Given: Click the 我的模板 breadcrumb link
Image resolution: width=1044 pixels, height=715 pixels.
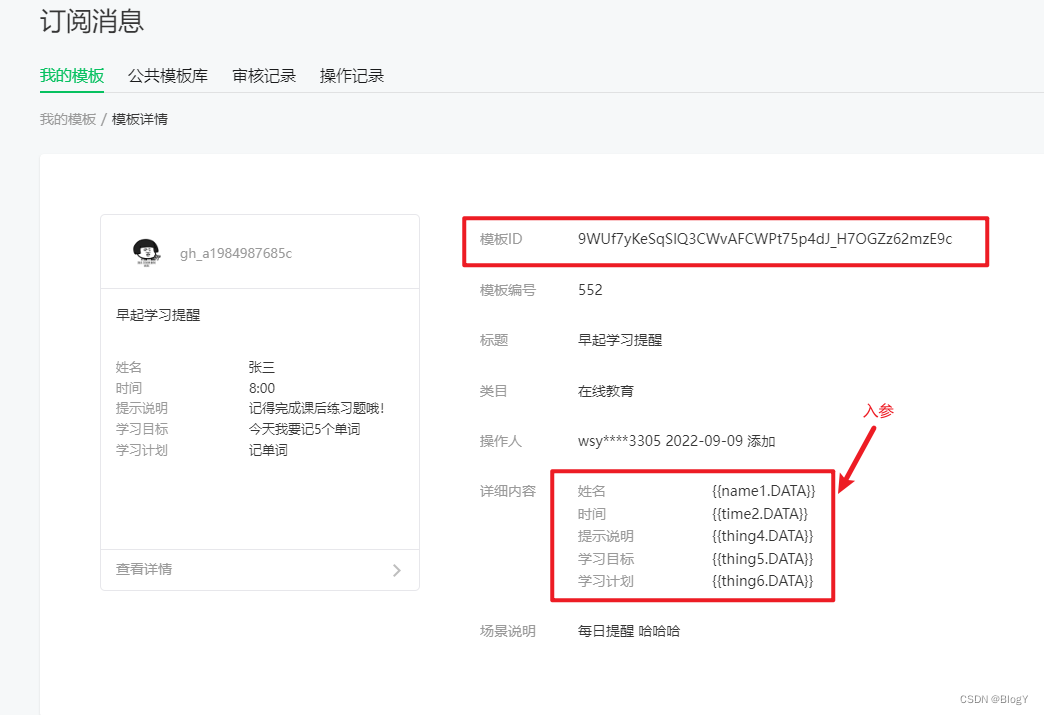Looking at the screenshot, I should click(66, 119).
